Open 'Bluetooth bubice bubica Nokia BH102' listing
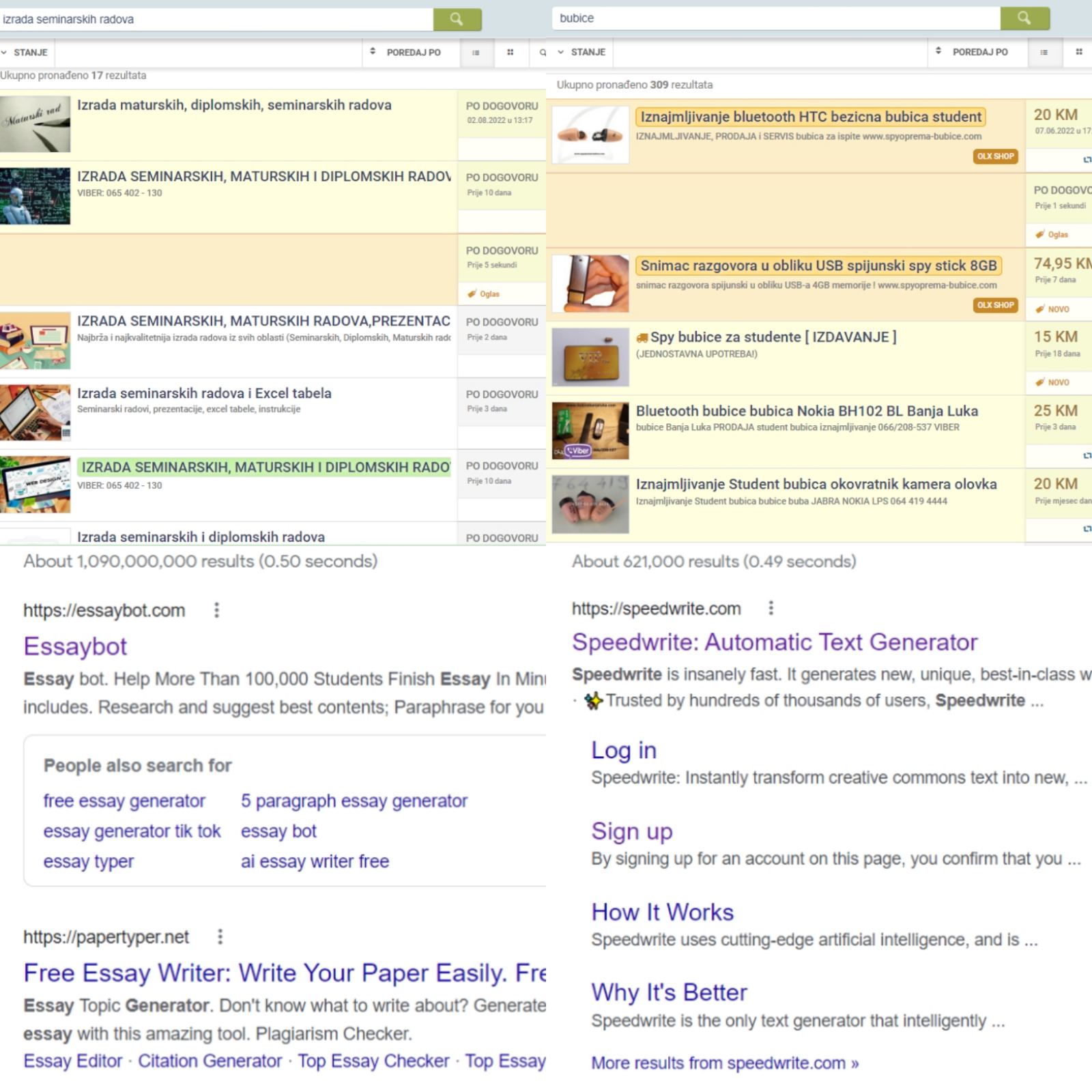1092x1092 pixels. click(807, 411)
